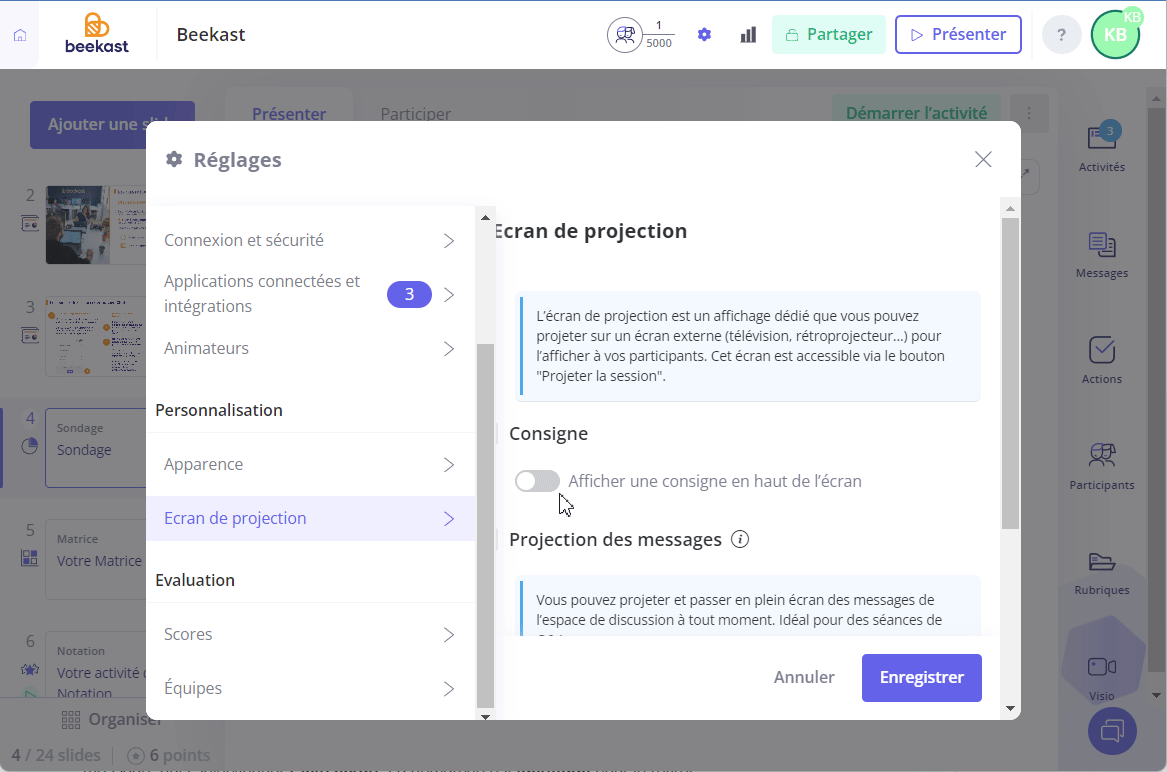Expand Applications connectées et intégrations
Viewport: 1167px width, 772px height.
point(310,294)
